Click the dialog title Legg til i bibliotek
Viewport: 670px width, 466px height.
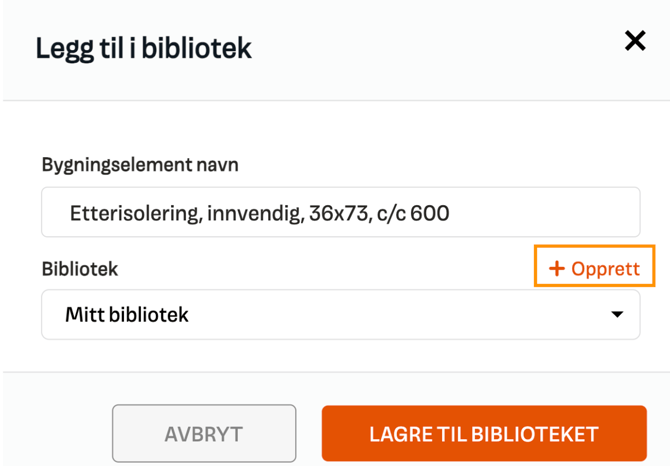pyautogui.click(x=144, y=47)
